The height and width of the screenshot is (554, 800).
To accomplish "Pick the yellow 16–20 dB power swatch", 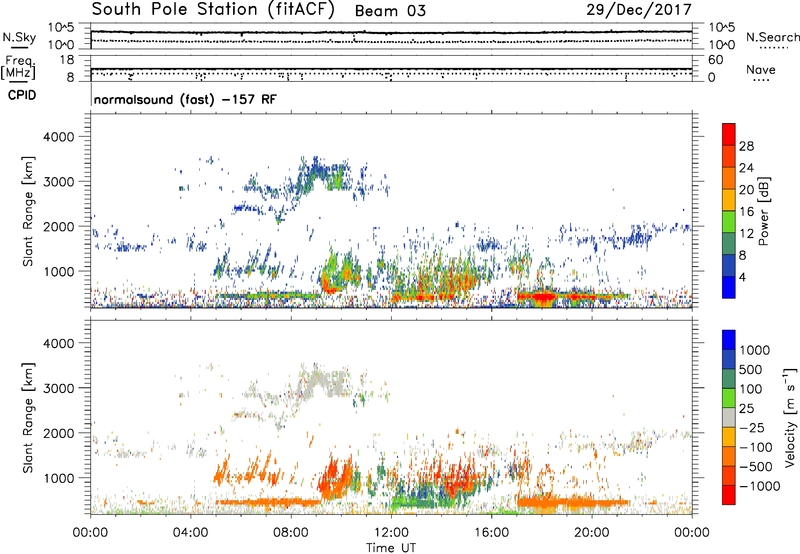I will pos(729,200).
